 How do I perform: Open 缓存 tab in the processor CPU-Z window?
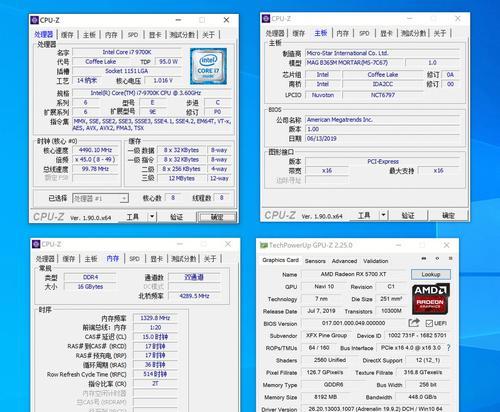pos(67,35)
